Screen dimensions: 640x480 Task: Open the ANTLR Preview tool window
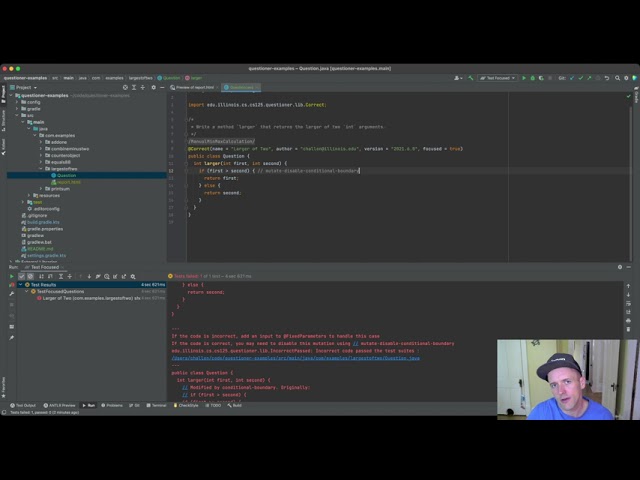[59, 405]
